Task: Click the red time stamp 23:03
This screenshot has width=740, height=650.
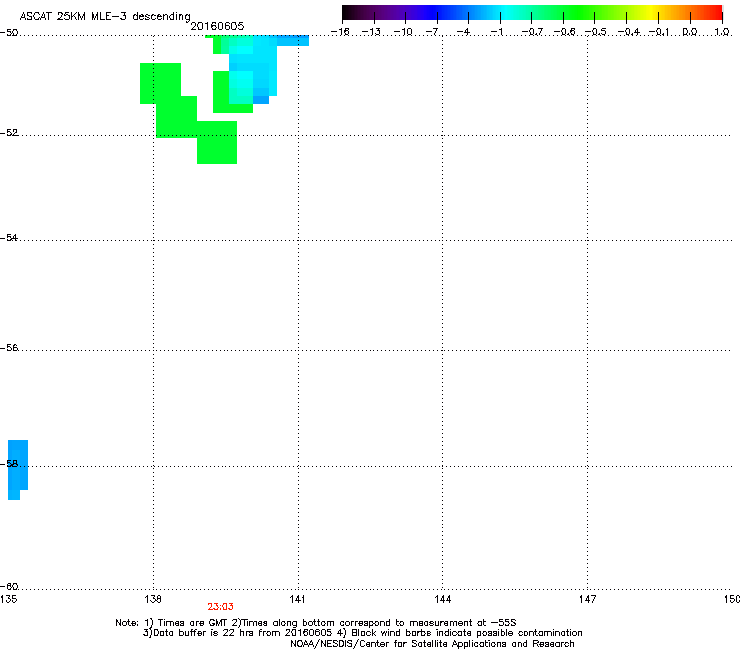Action: click(220, 607)
